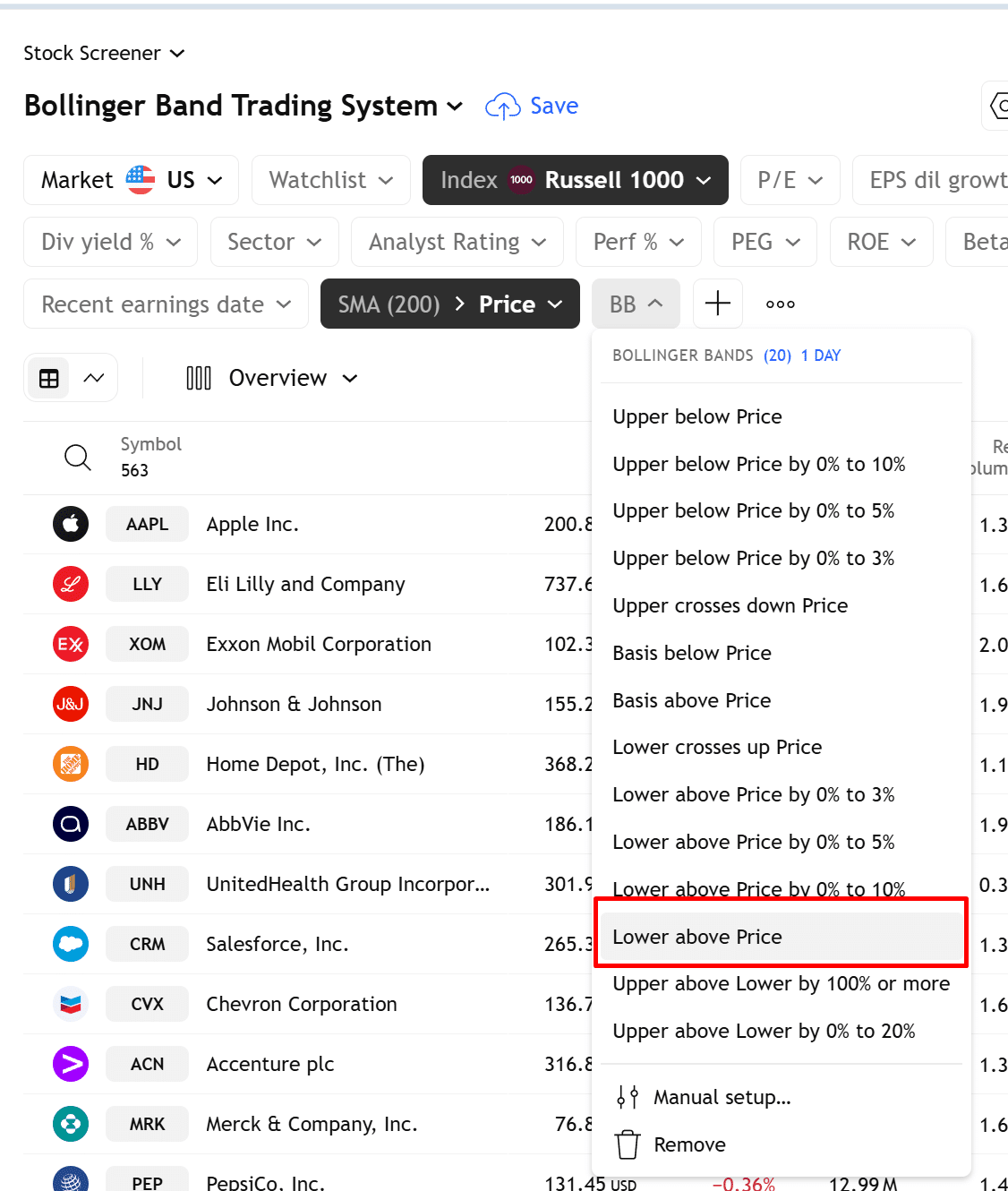1008x1191 pixels.
Task: Click Accenture plc company name
Action: tap(270, 1064)
